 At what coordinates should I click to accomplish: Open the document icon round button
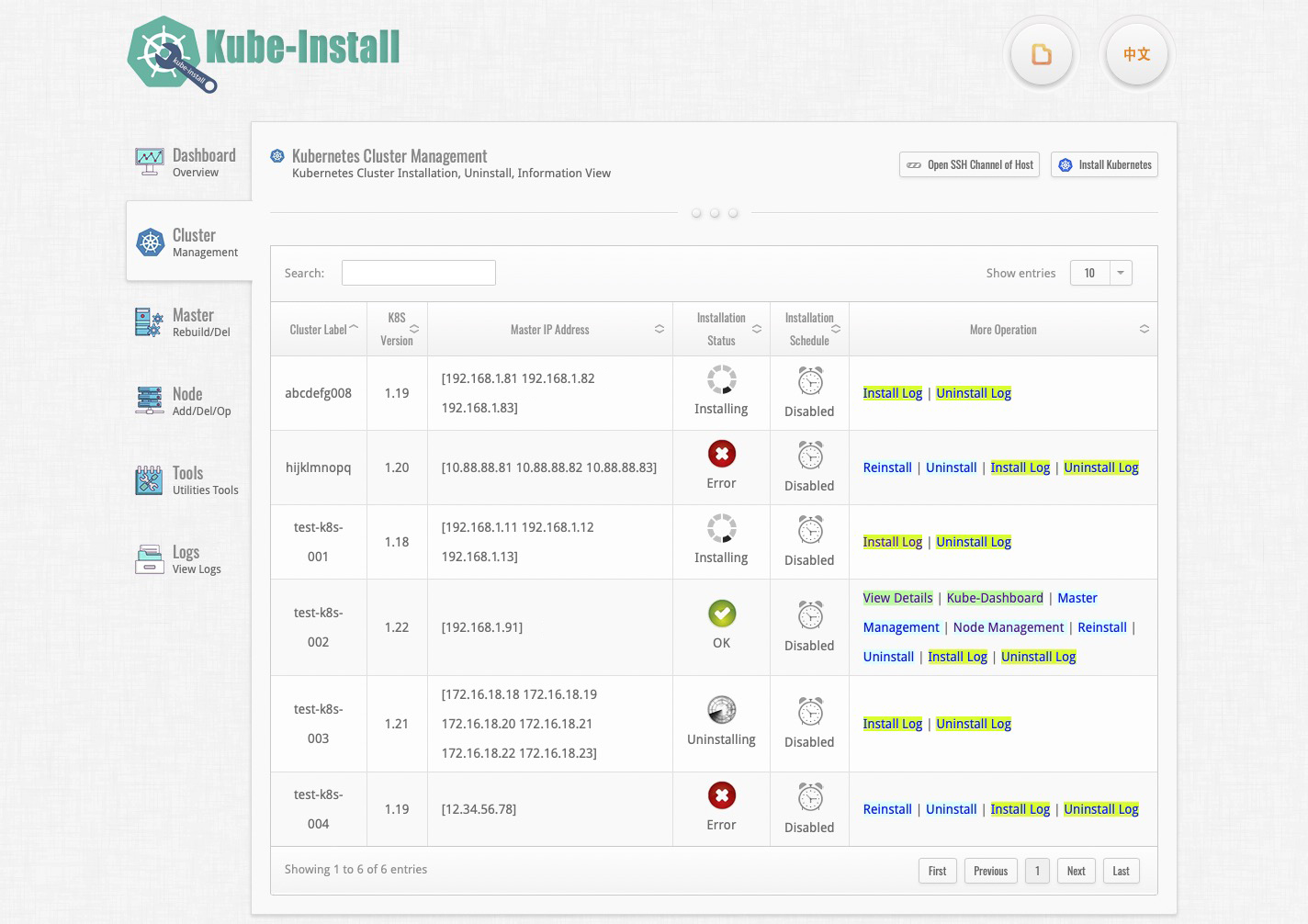[x=1041, y=54]
